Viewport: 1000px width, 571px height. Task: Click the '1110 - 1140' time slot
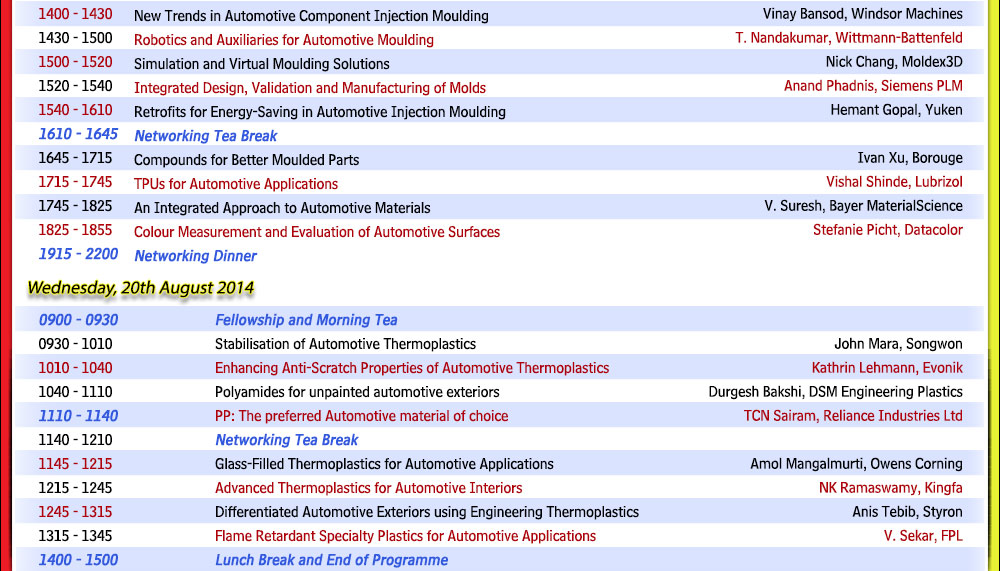[x=78, y=416]
